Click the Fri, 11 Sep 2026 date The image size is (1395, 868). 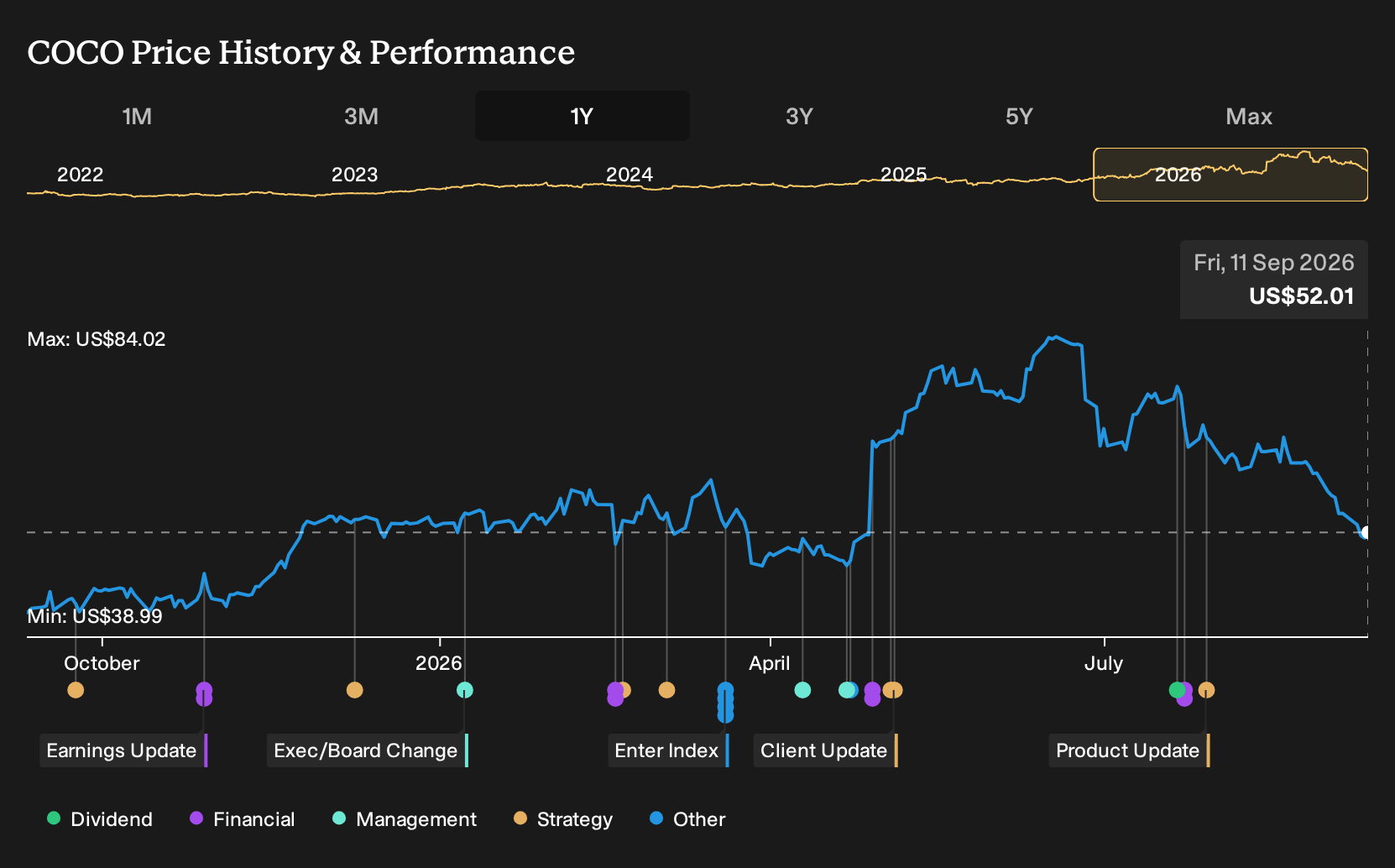(x=1274, y=263)
